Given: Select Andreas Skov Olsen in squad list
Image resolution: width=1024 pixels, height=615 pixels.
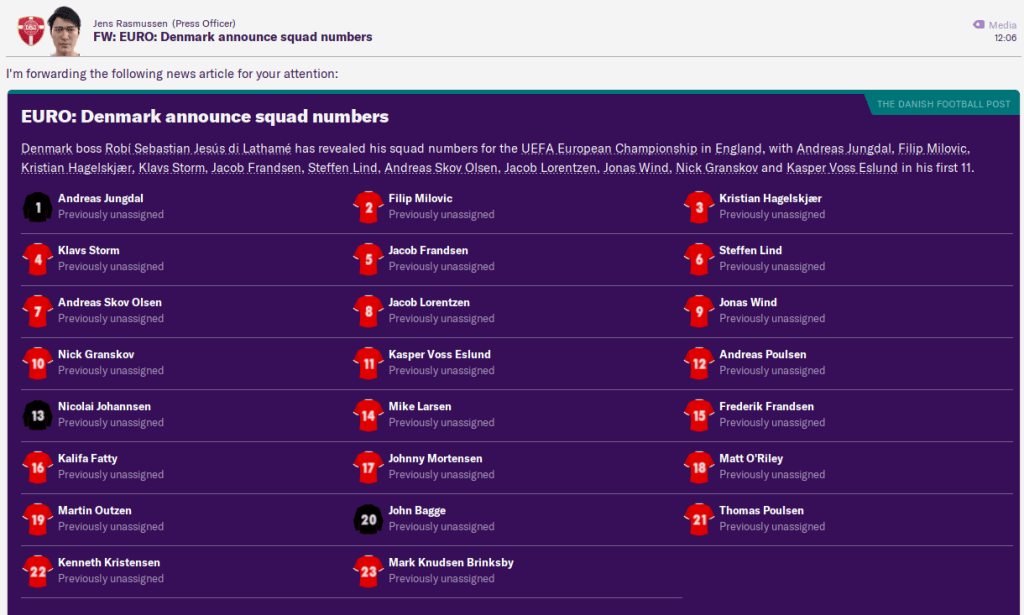Looking at the screenshot, I should [110, 303].
